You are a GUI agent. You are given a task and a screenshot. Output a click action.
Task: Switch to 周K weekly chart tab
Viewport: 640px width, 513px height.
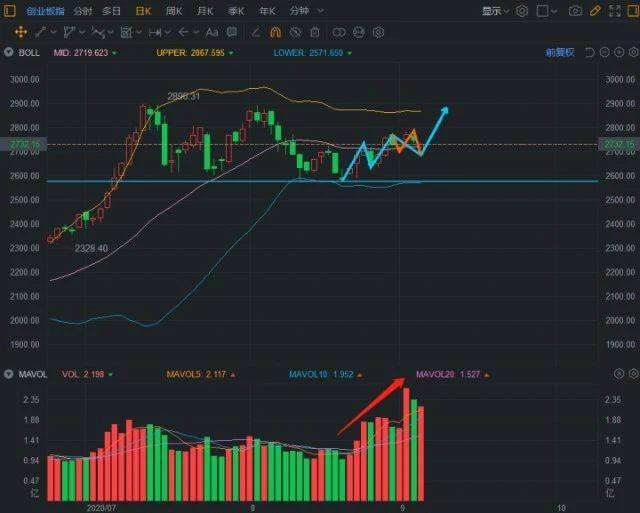174,11
